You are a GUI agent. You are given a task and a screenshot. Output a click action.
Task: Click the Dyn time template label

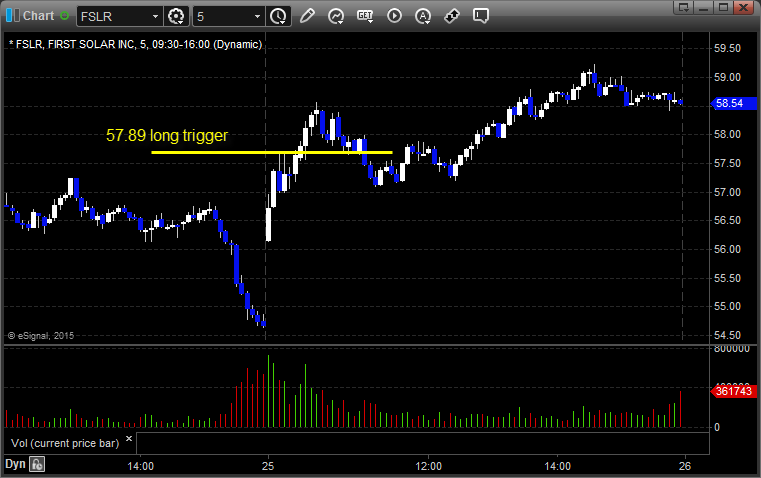[15, 464]
